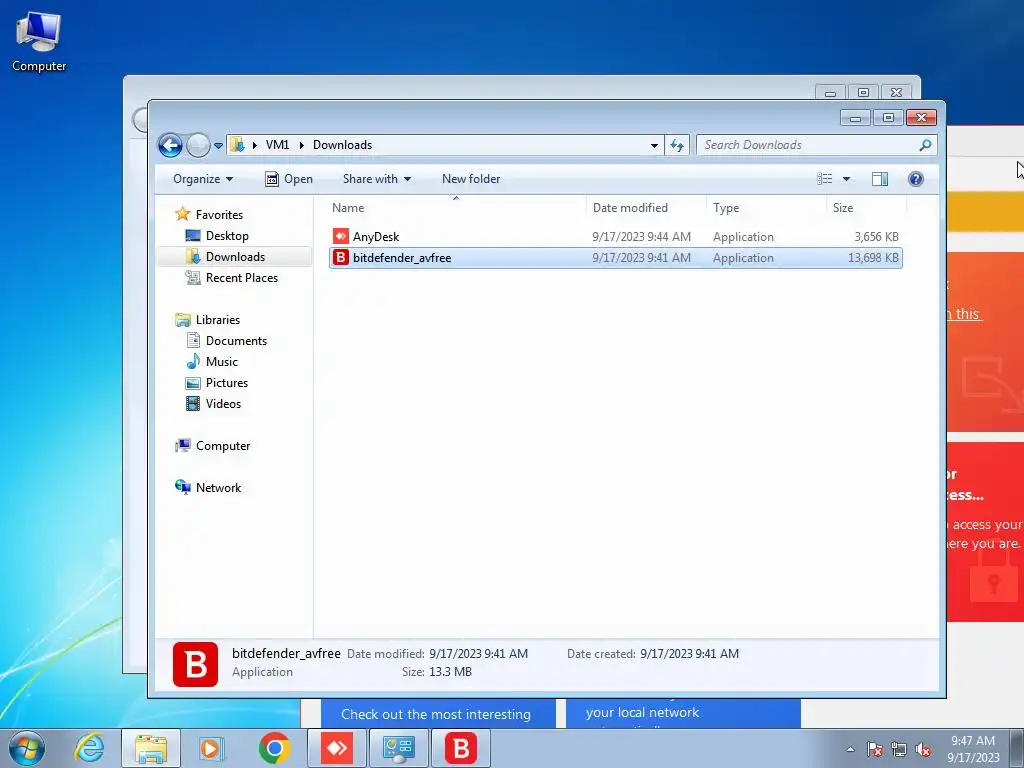The height and width of the screenshot is (768, 1024).
Task: Click the network tray icon
Action: pyautogui.click(x=899, y=749)
